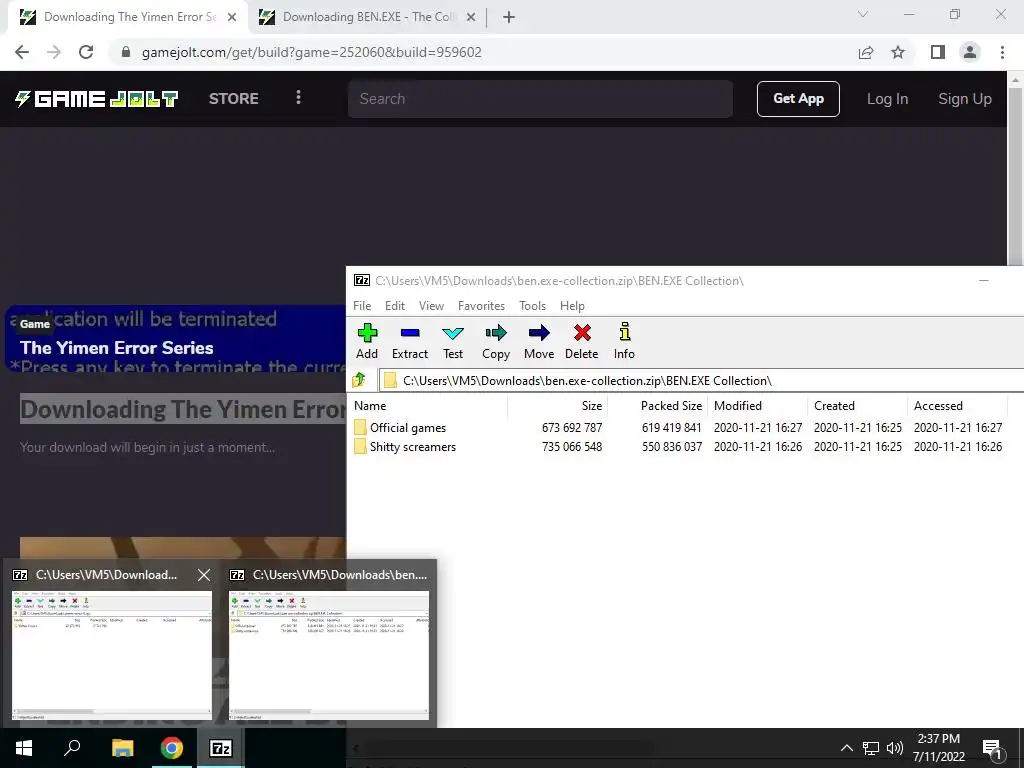Open Chrome from the taskbar
The image size is (1024, 768).
[171, 748]
